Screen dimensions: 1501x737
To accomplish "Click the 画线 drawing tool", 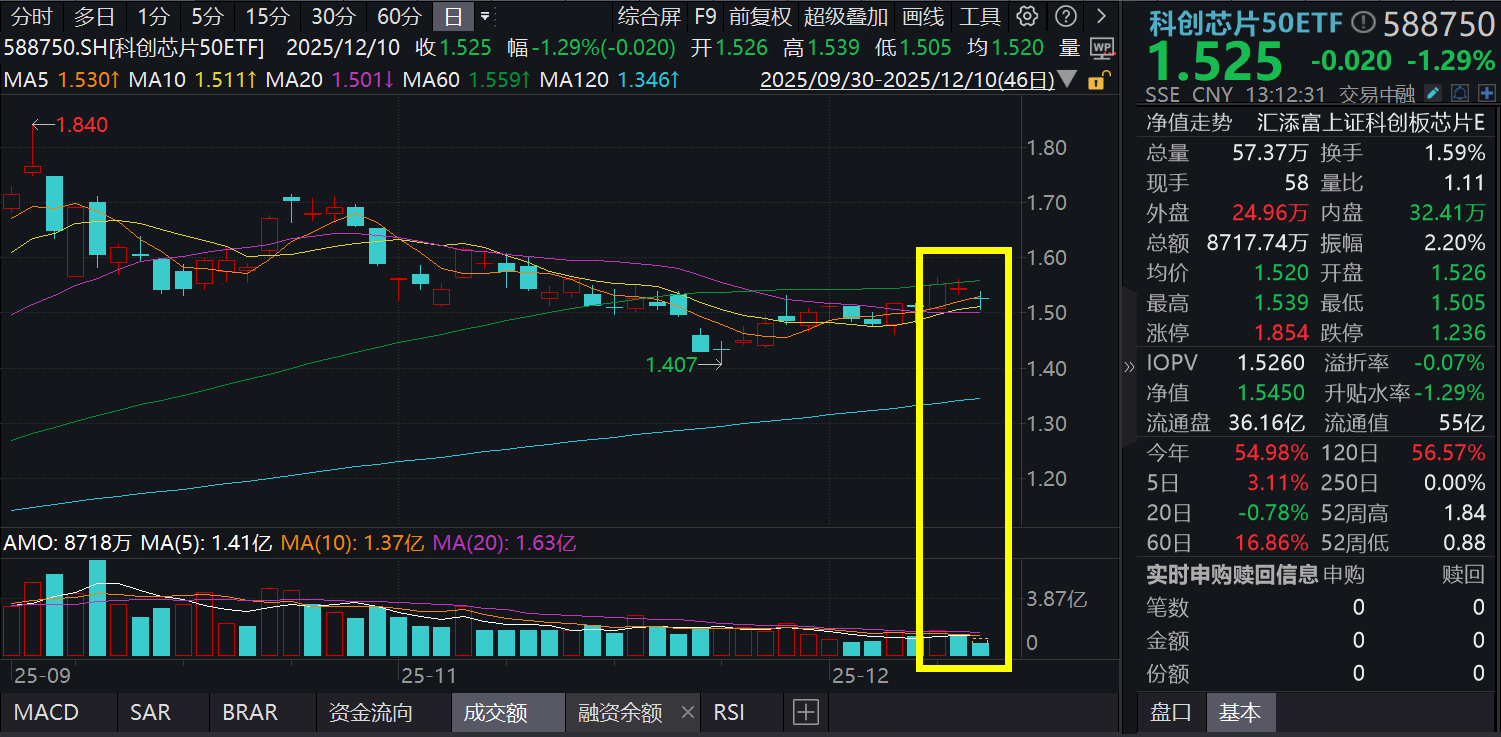I will (925, 16).
